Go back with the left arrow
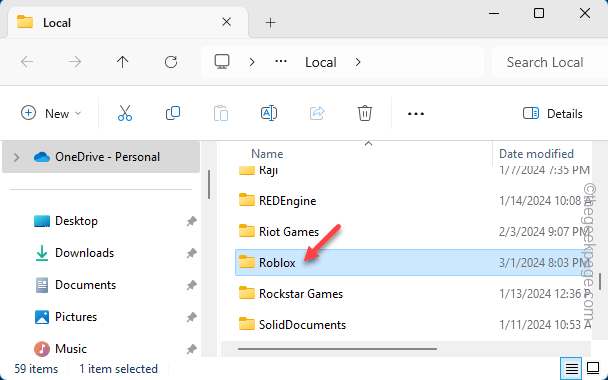 tap(27, 62)
